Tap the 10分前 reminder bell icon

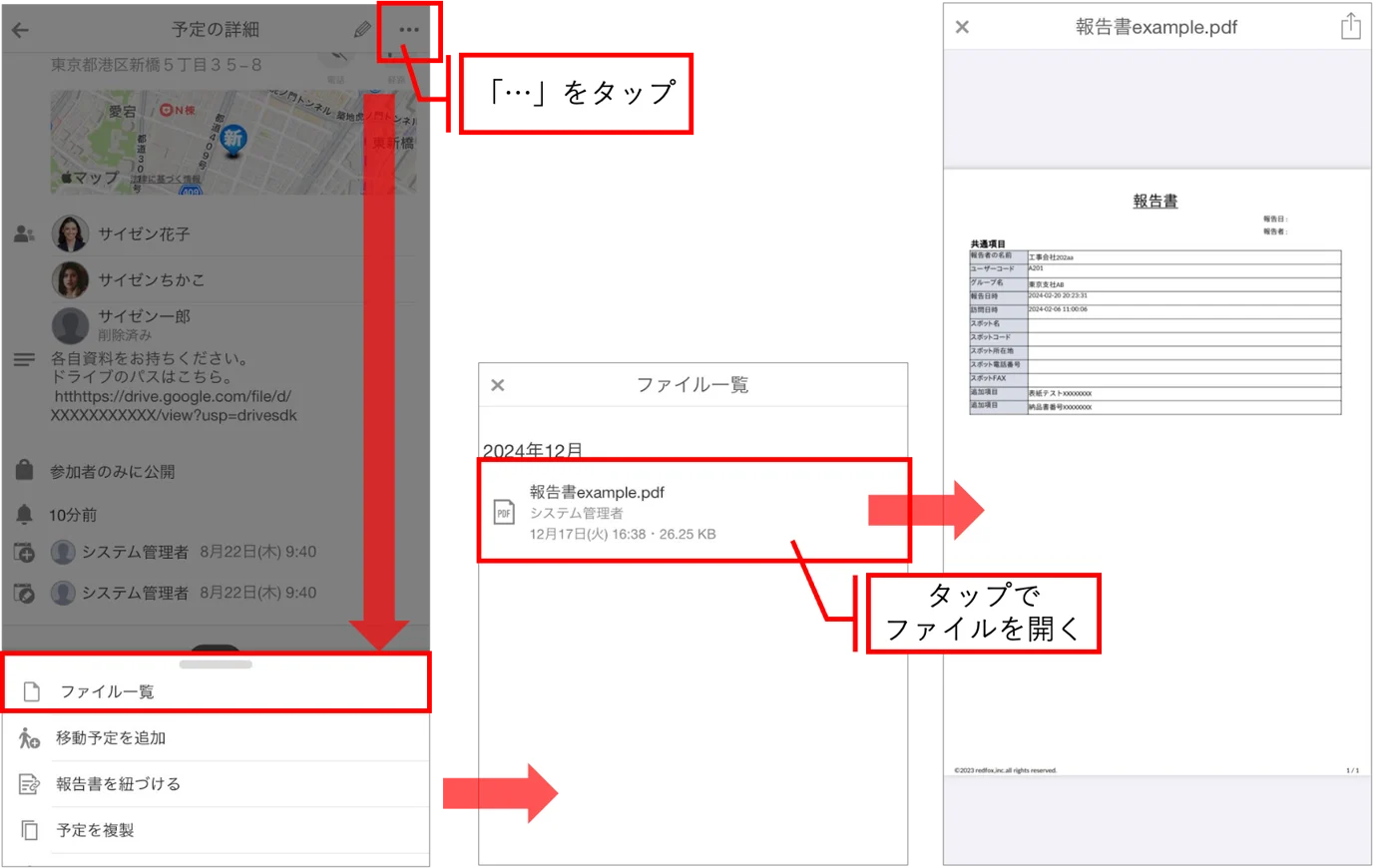coord(24,514)
